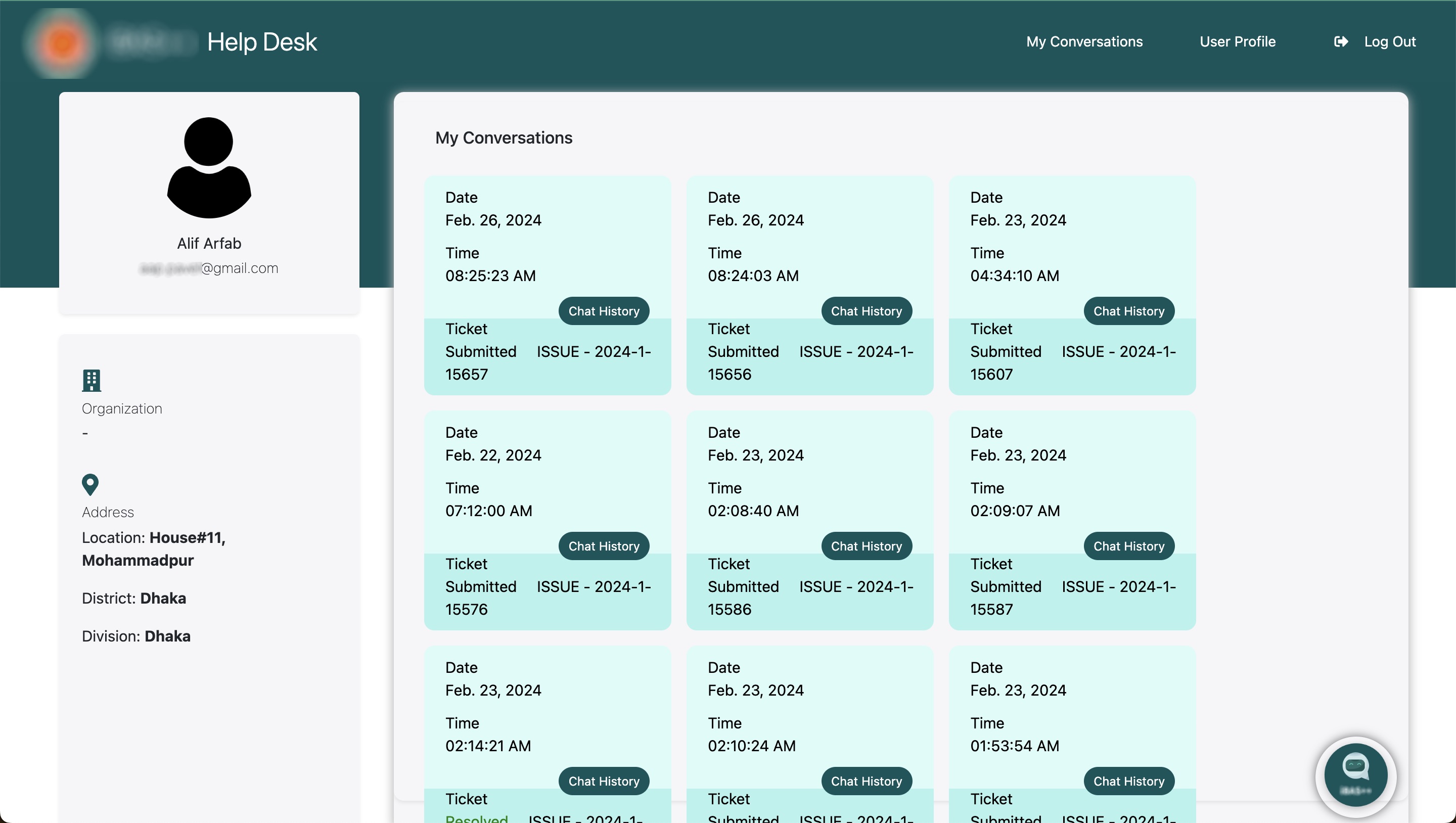Click Location House#11, Mohammadpur text
This screenshot has height=823, width=1456.
click(x=154, y=549)
